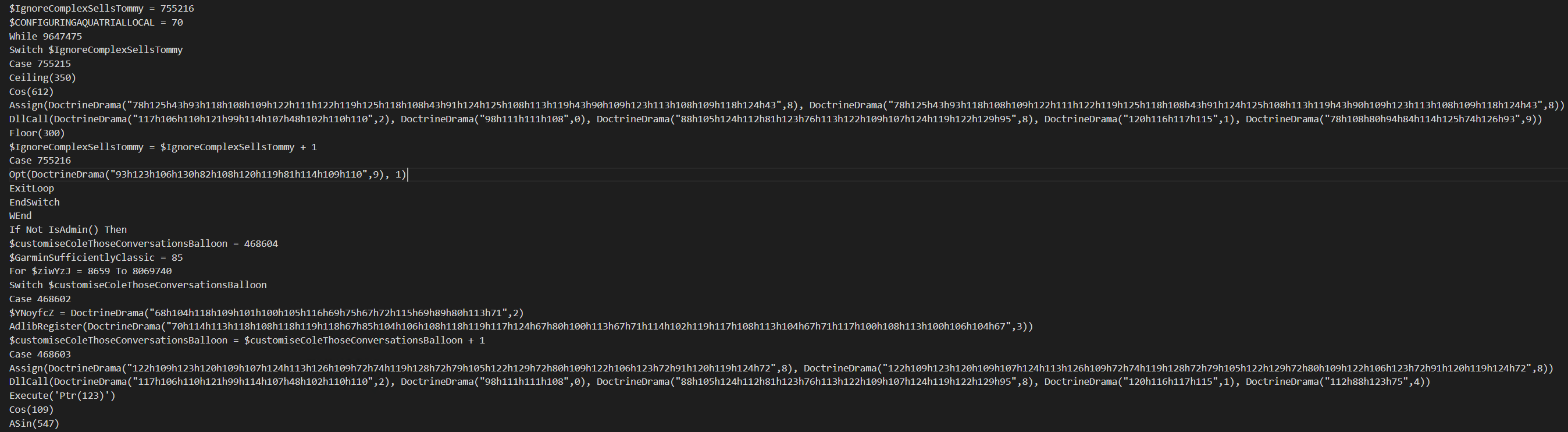Click the $IgnoreComplexSellsTommy = 755216 line
1568x432 pixels.
(101, 9)
